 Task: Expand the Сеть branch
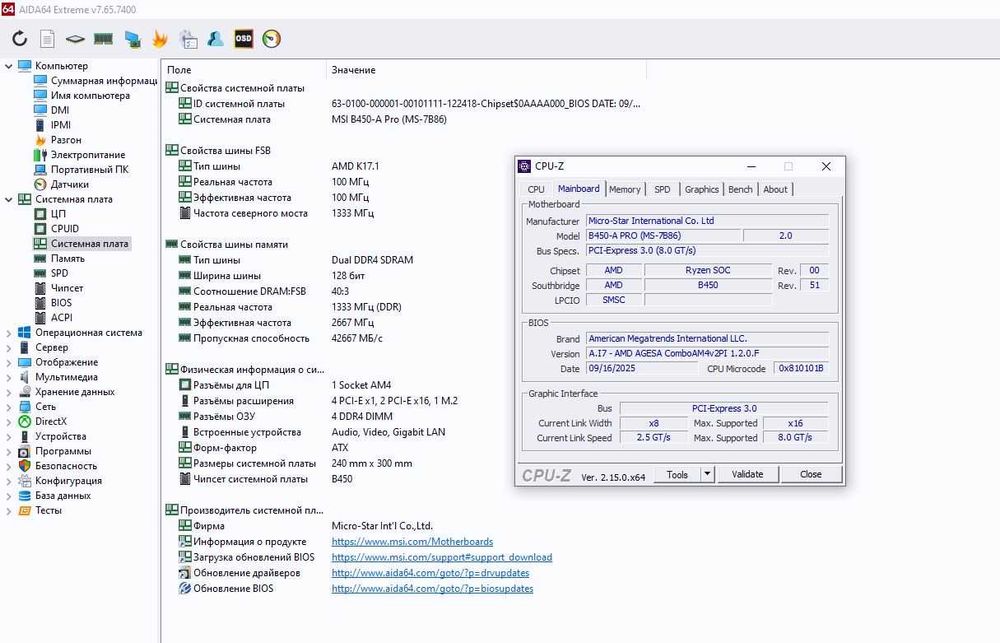(8, 406)
